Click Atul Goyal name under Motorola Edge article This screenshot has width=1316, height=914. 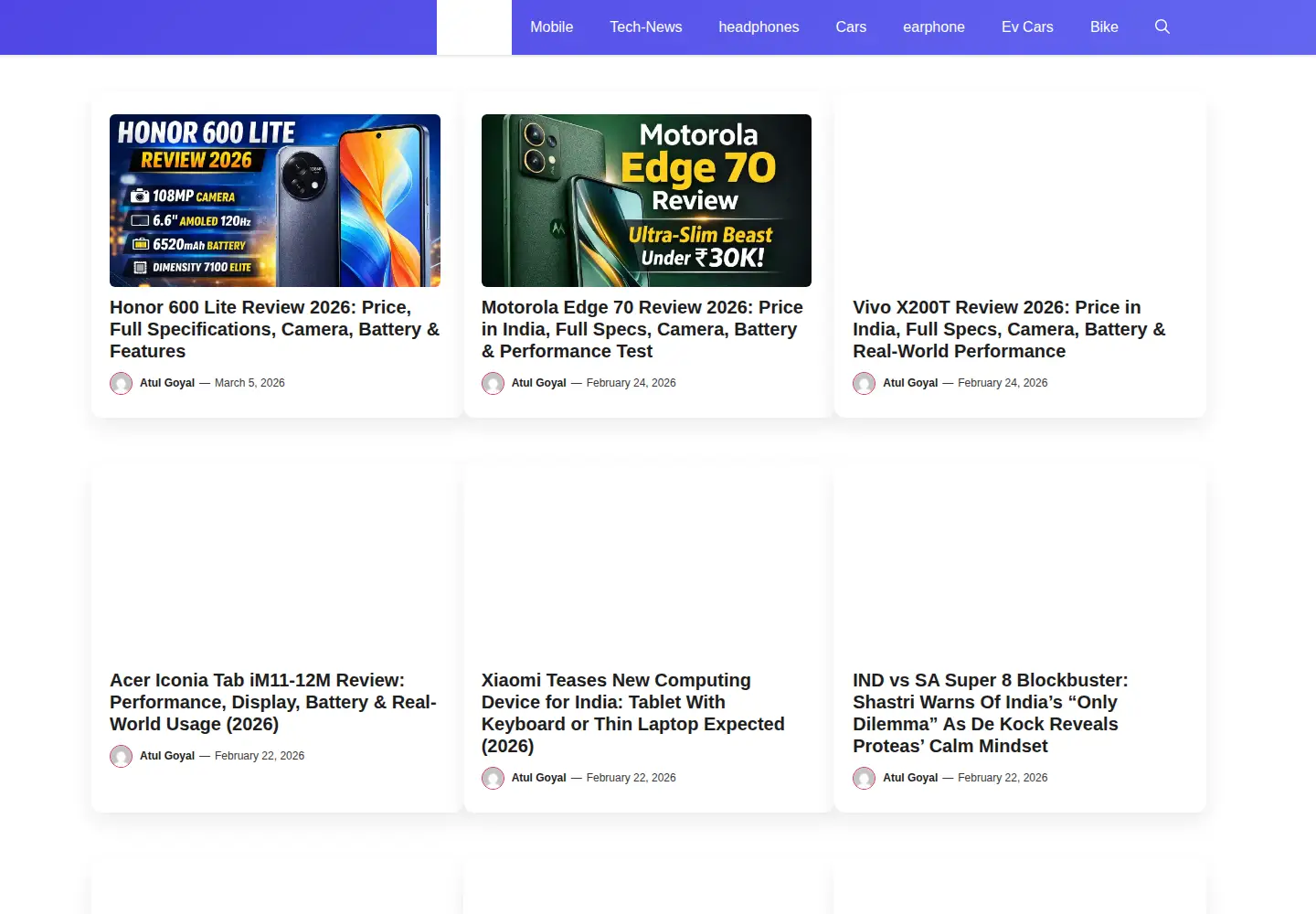(x=539, y=383)
